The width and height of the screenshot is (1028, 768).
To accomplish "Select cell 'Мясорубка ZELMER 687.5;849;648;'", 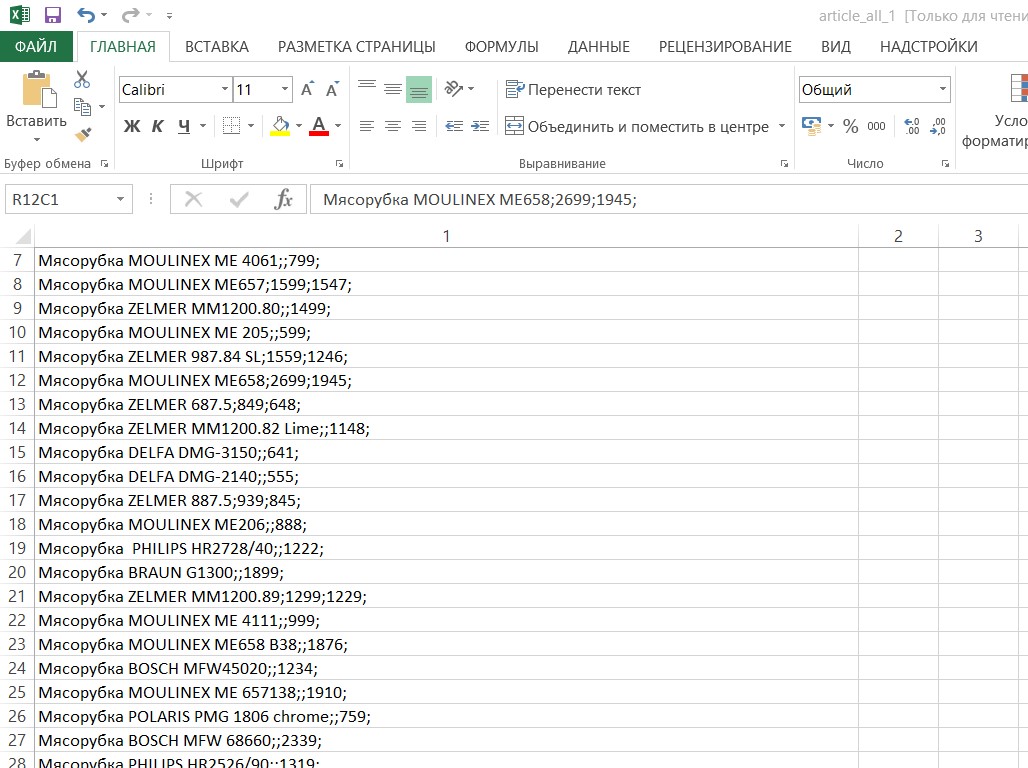I will tap(446, 405).
